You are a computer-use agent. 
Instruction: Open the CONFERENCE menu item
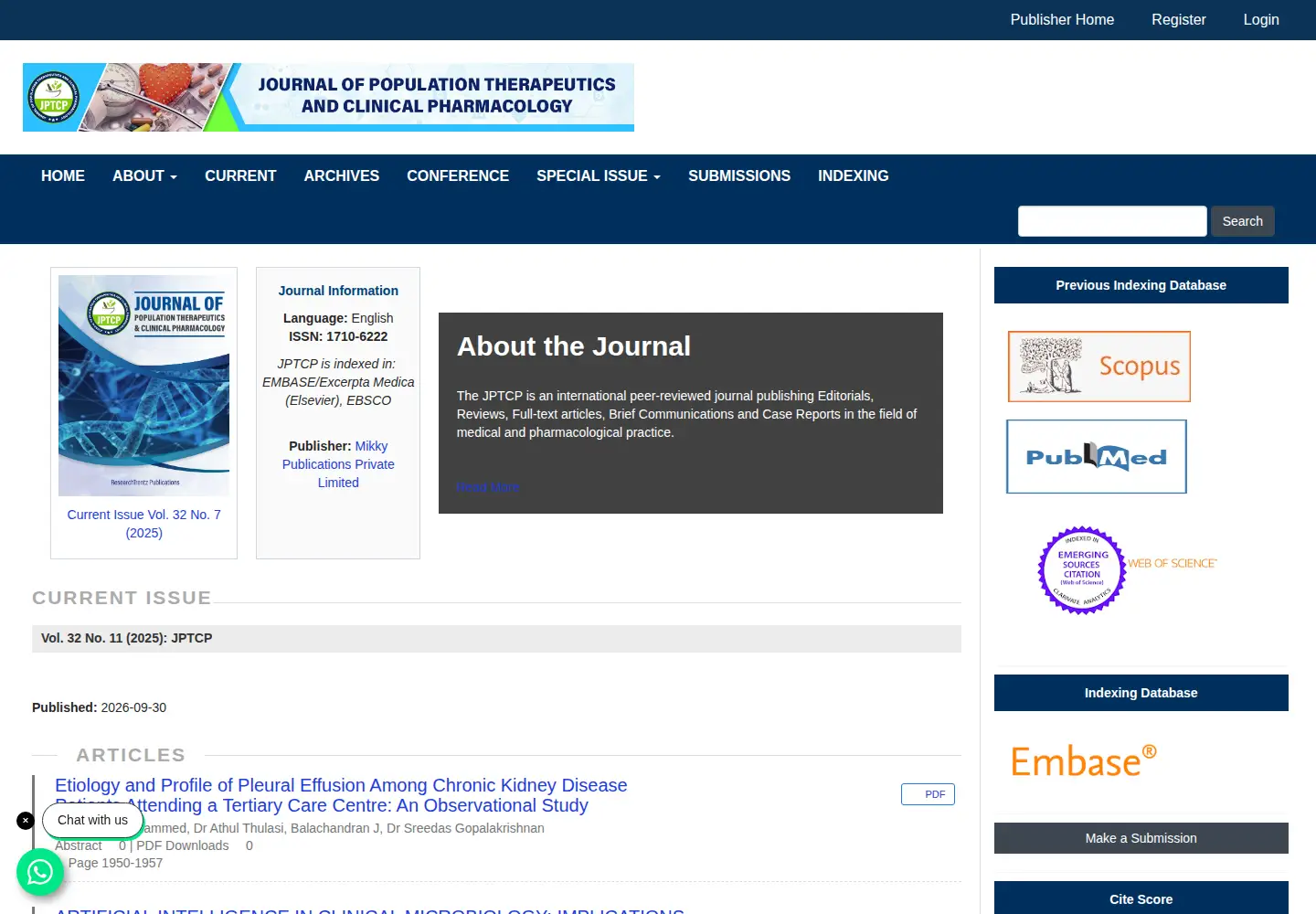tap(458, 175)
